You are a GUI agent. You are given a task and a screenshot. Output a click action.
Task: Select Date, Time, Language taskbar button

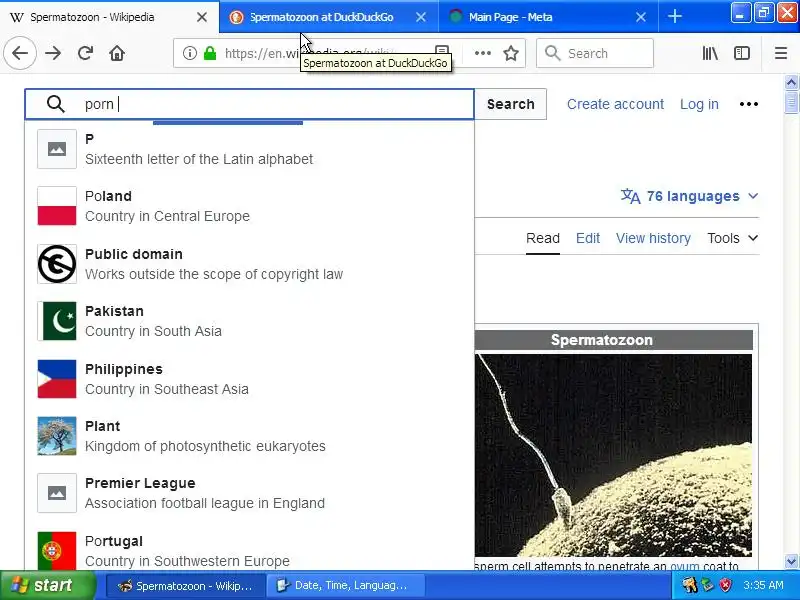click(346, 585)
